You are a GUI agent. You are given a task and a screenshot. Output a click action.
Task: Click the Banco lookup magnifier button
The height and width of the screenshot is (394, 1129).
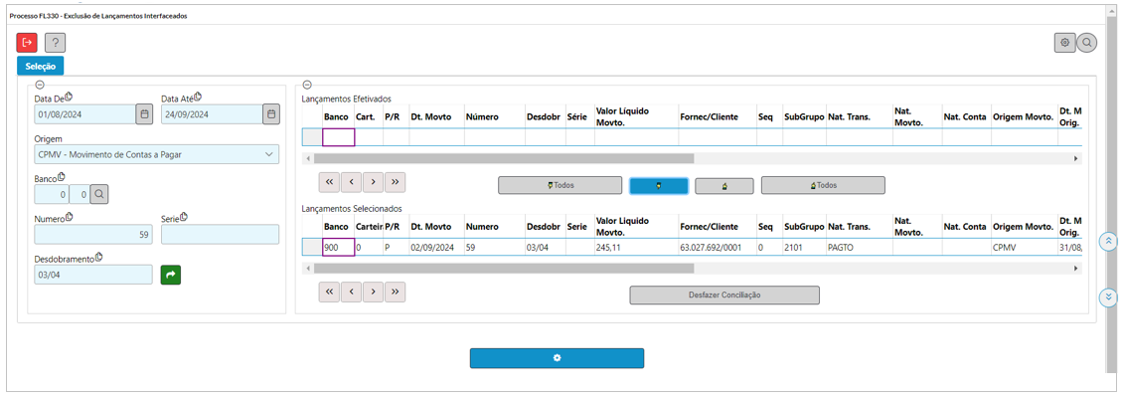pyautogui.click(x=99, y=194)
